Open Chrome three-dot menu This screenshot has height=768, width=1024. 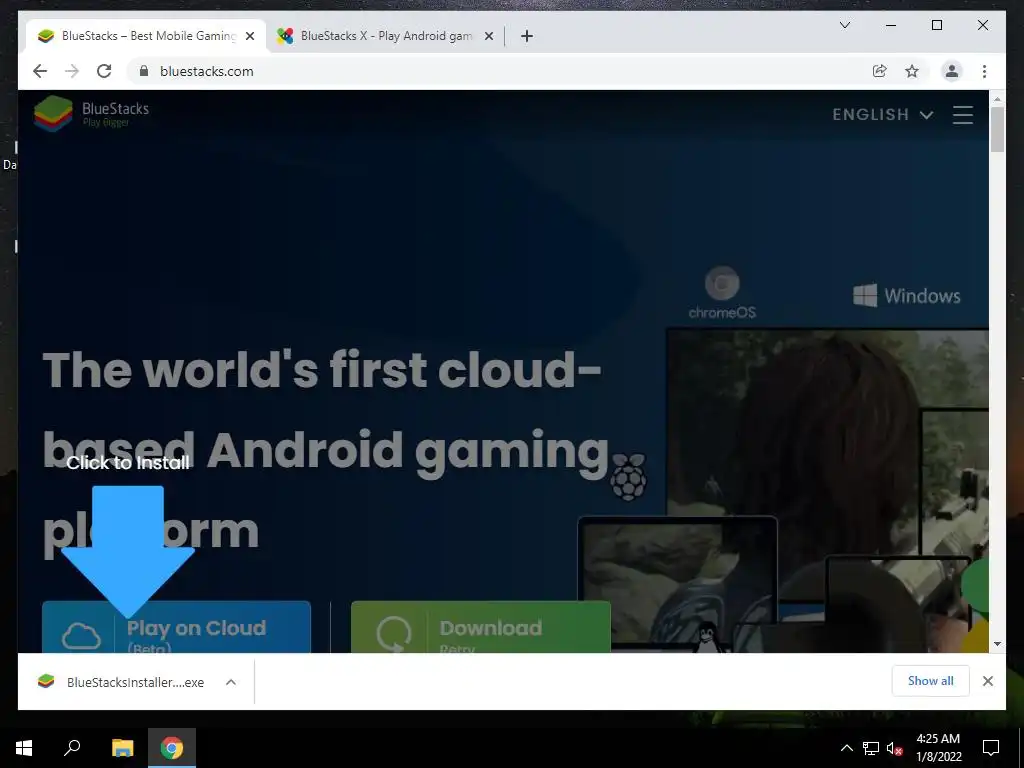984,71
